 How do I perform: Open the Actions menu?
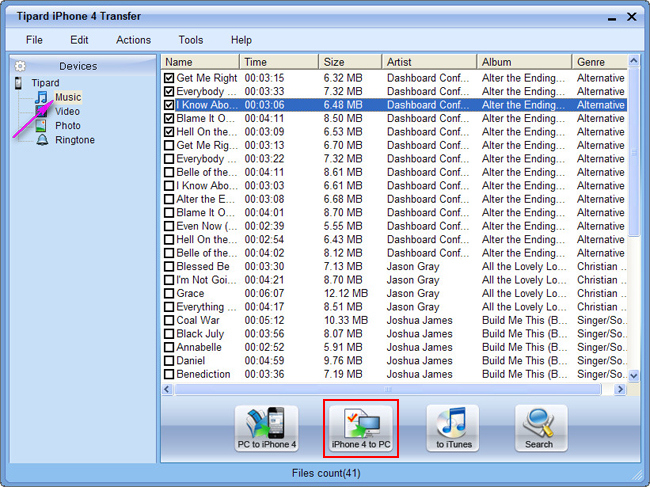(x=133, y=40)
